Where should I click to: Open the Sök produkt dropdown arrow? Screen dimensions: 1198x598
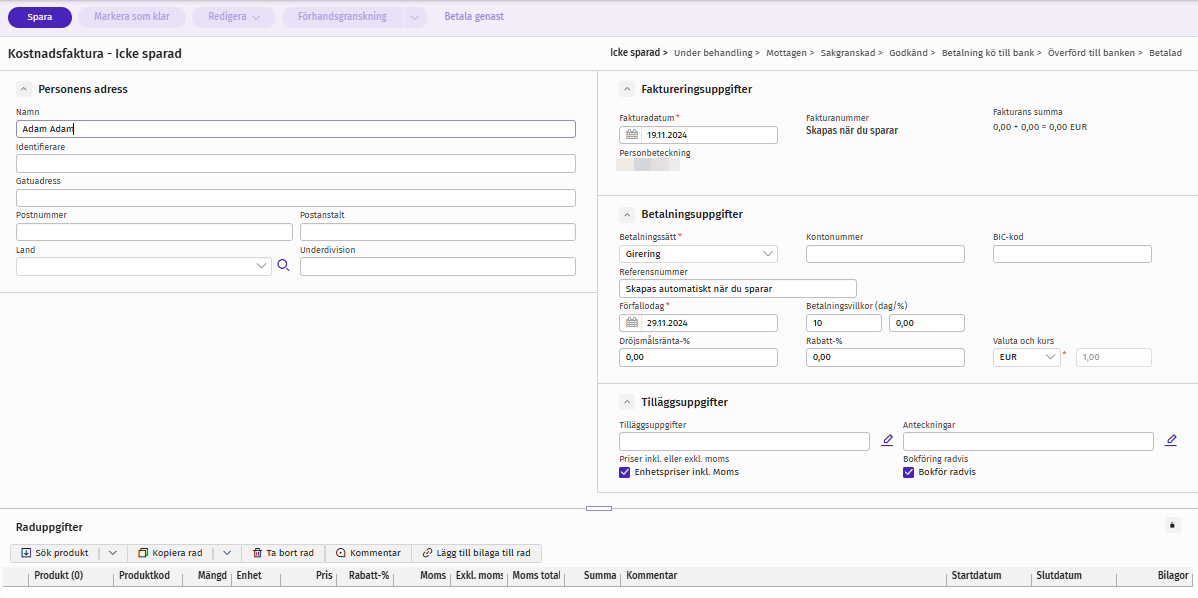point(112,553)
